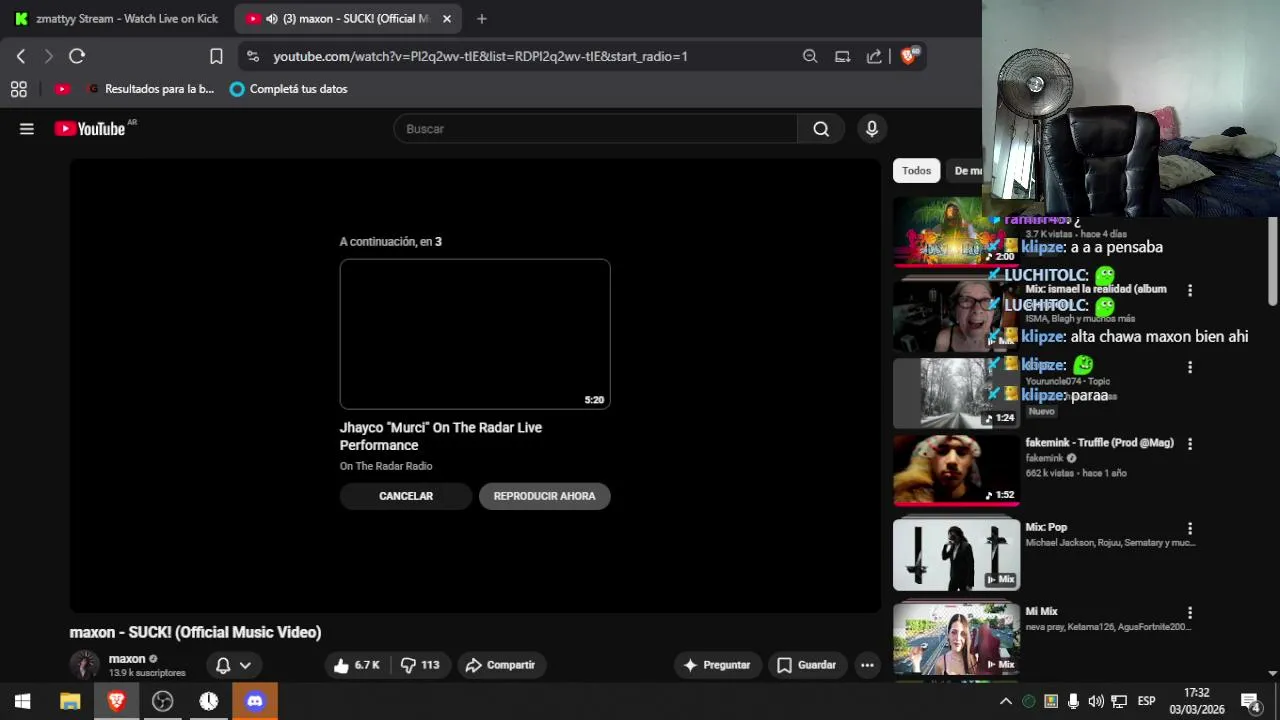
Task: Open 'Resultados para la b...' bookmark
Action: pyautogui.click(x=150, y=89)
